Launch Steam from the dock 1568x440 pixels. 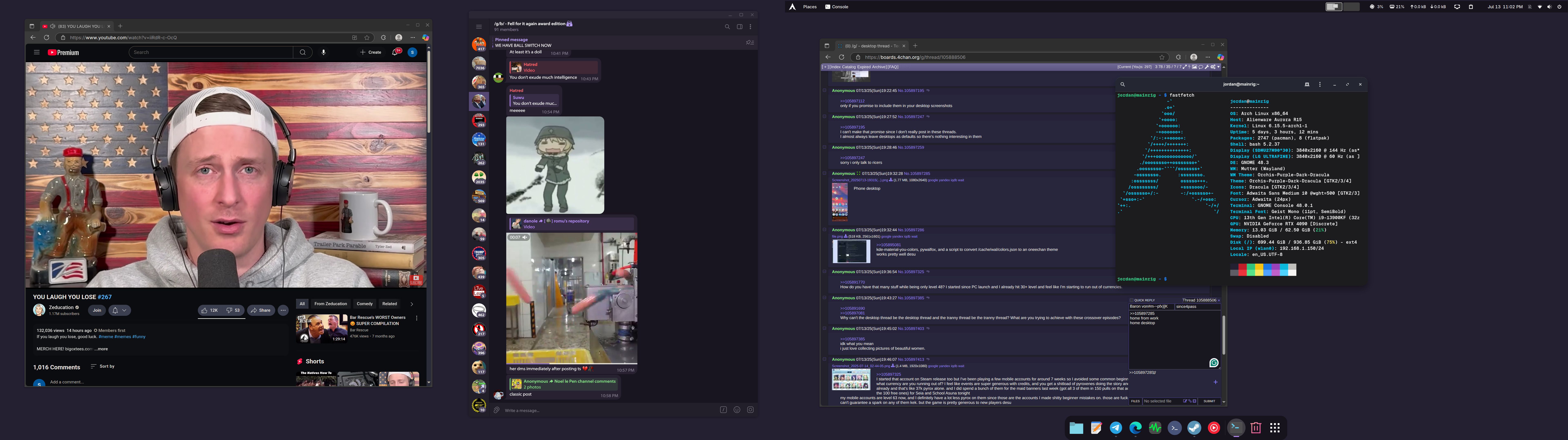pyautogui.click(x=1194, y=428)
